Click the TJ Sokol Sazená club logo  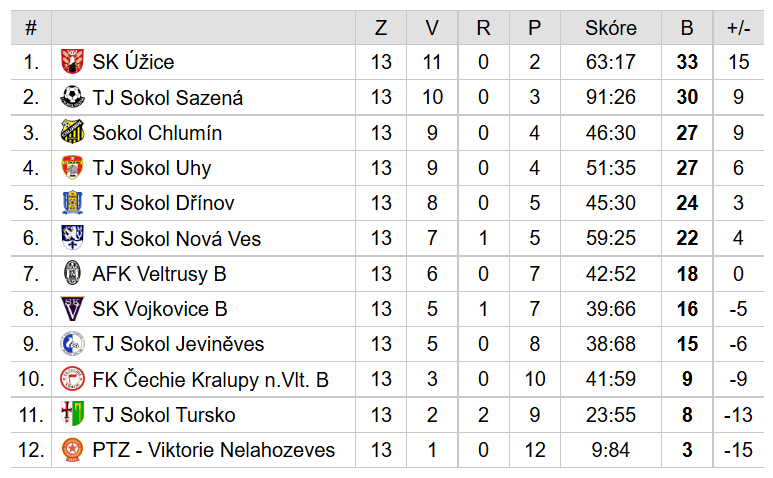[x=72, y=97]
